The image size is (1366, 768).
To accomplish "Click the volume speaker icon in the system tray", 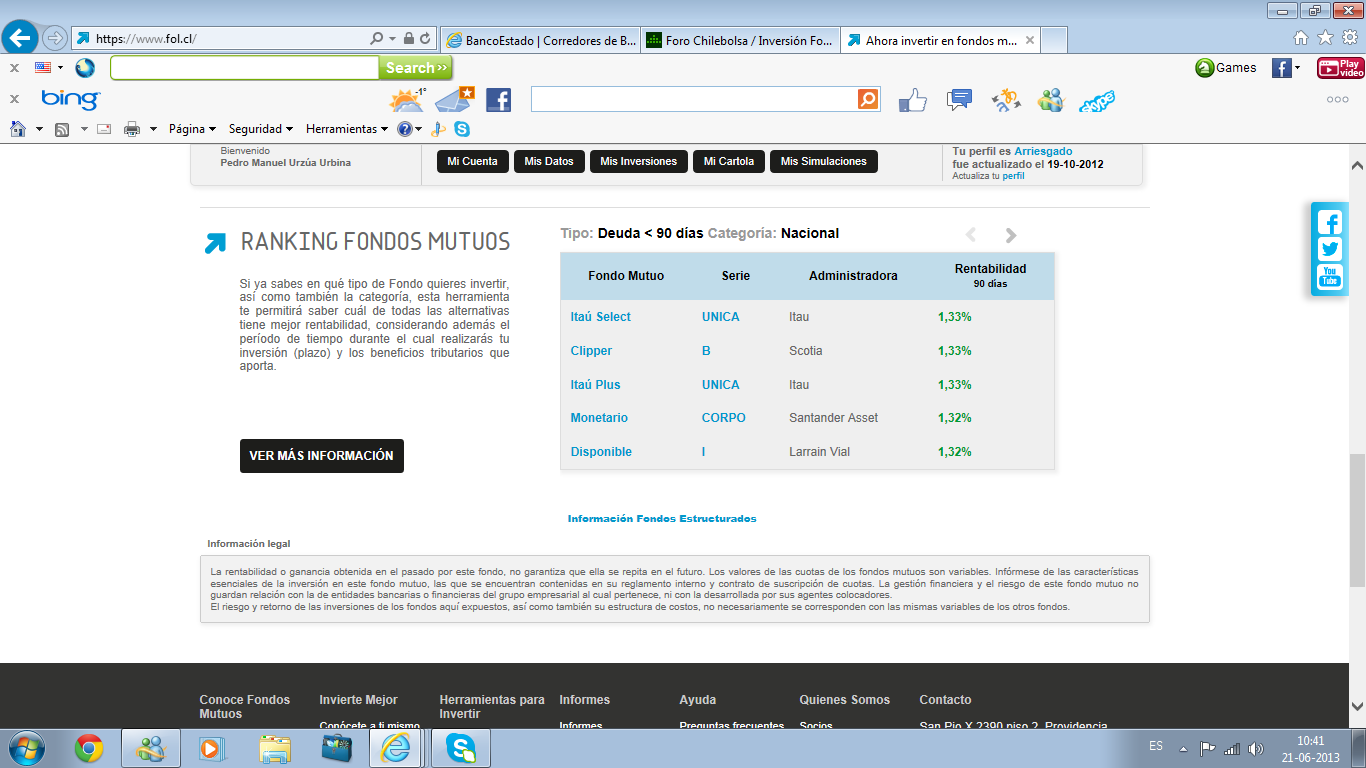I will coord(1256,748).
